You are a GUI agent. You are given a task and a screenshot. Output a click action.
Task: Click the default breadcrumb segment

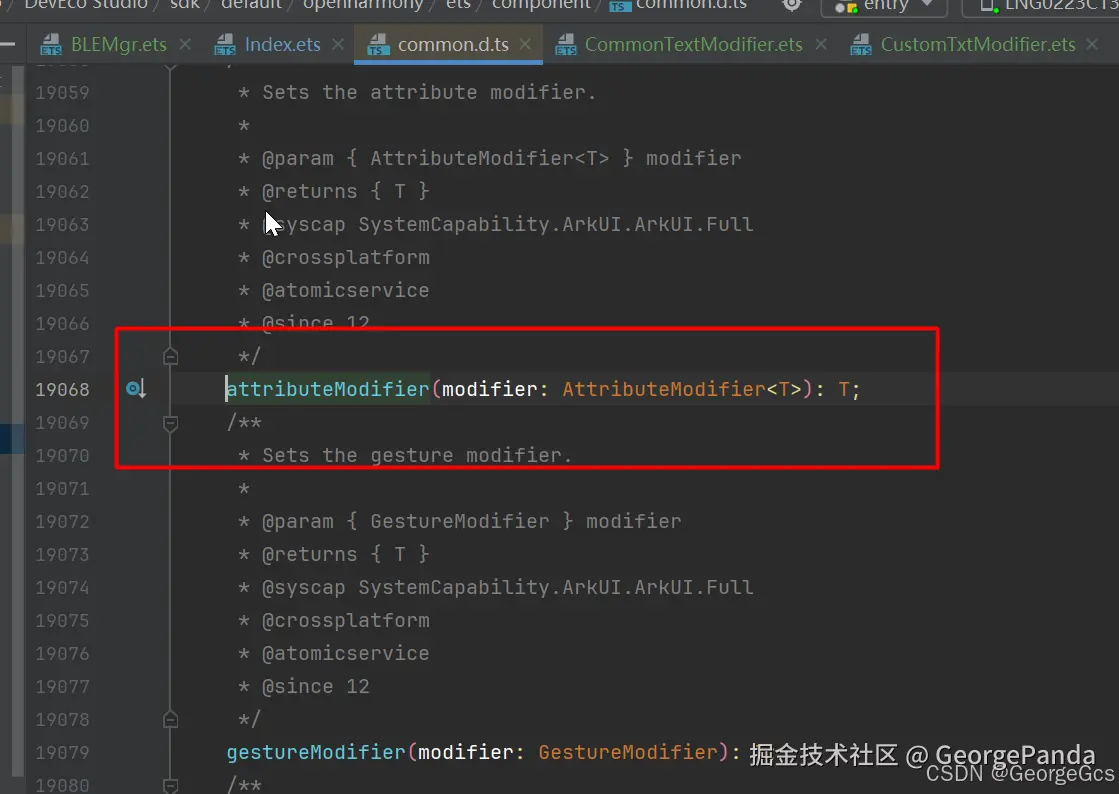click(250, 5)
